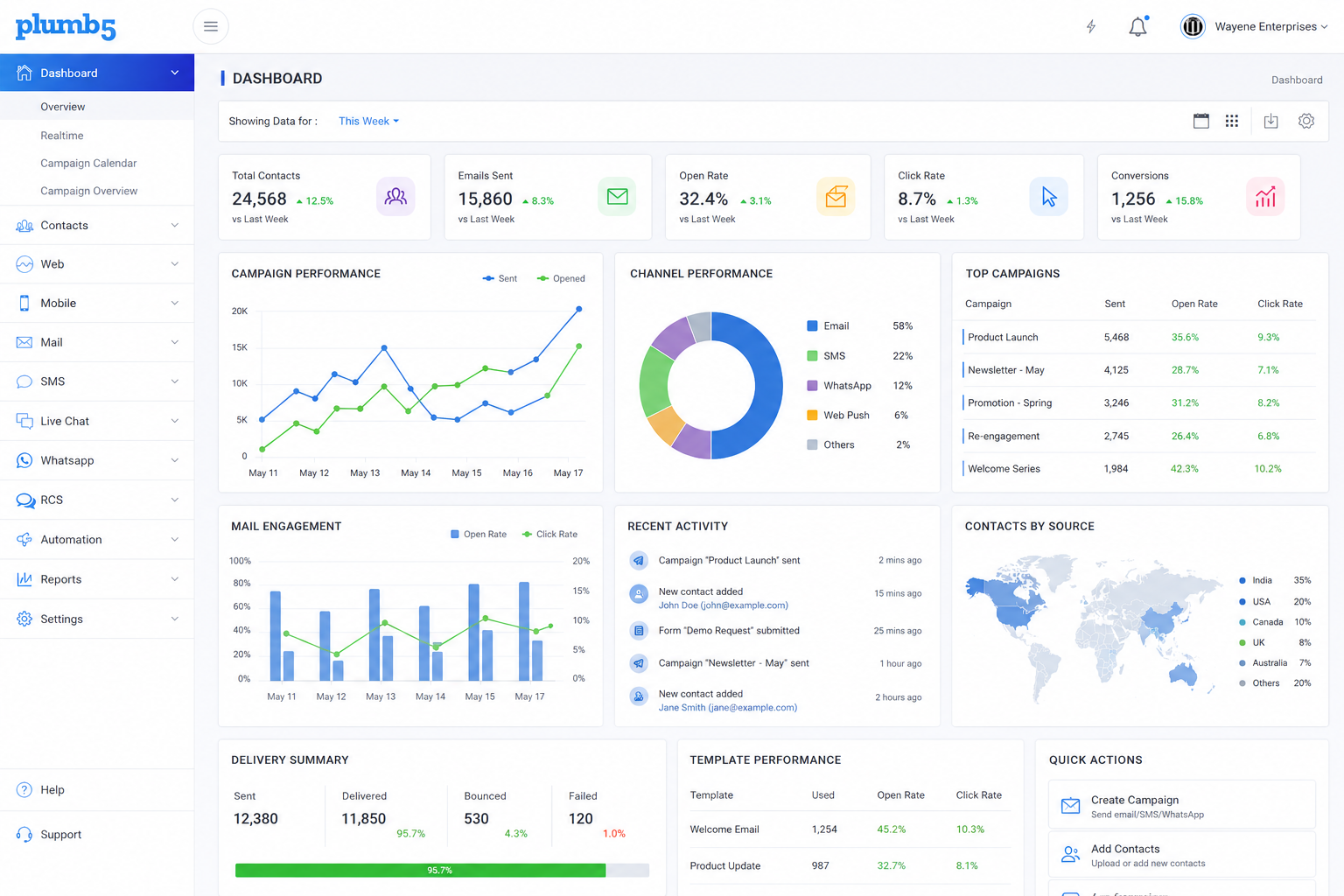This screenshot has height=896, width=1344.
Task: Click the Support headset icon
Action: pos(24,835)
